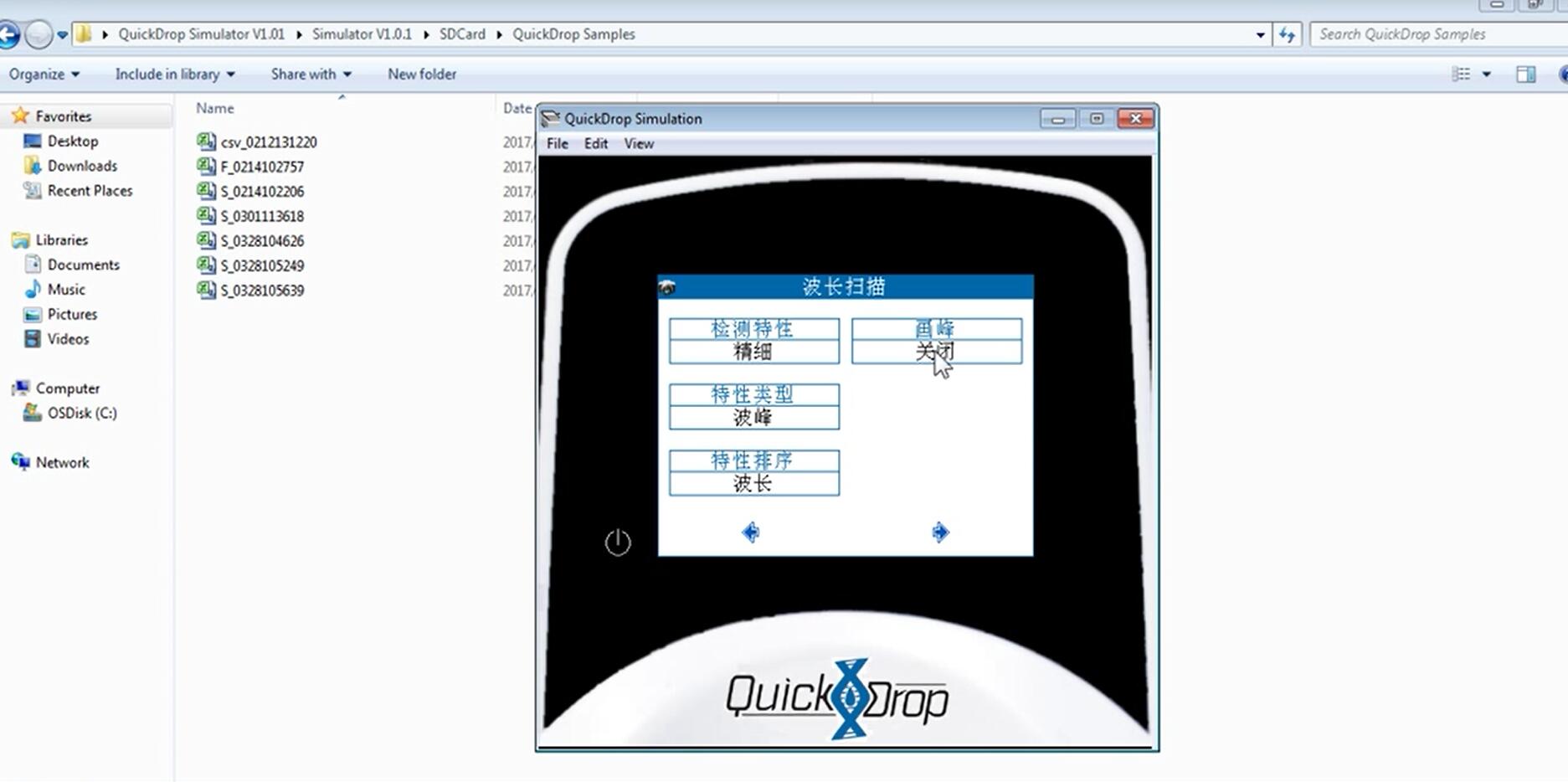
Task: Select file S_0328105249
Action: (x=262, y=265)
